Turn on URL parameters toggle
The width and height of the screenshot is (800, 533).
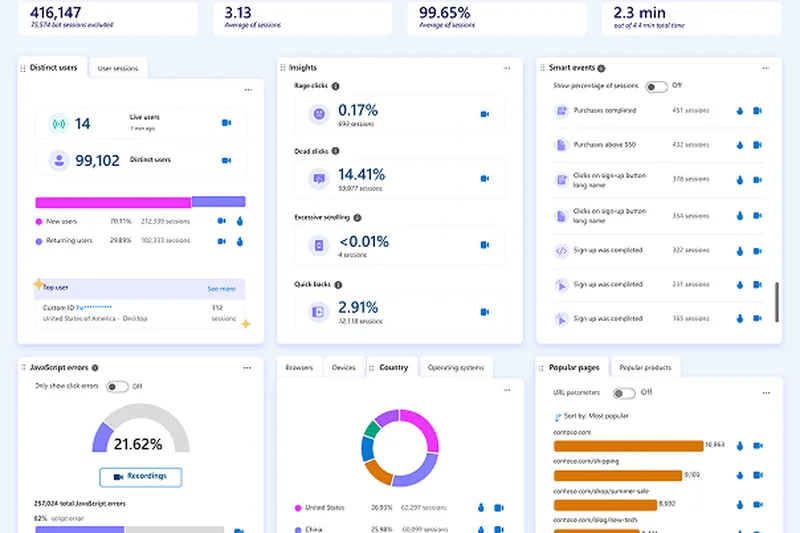(624, 393)
